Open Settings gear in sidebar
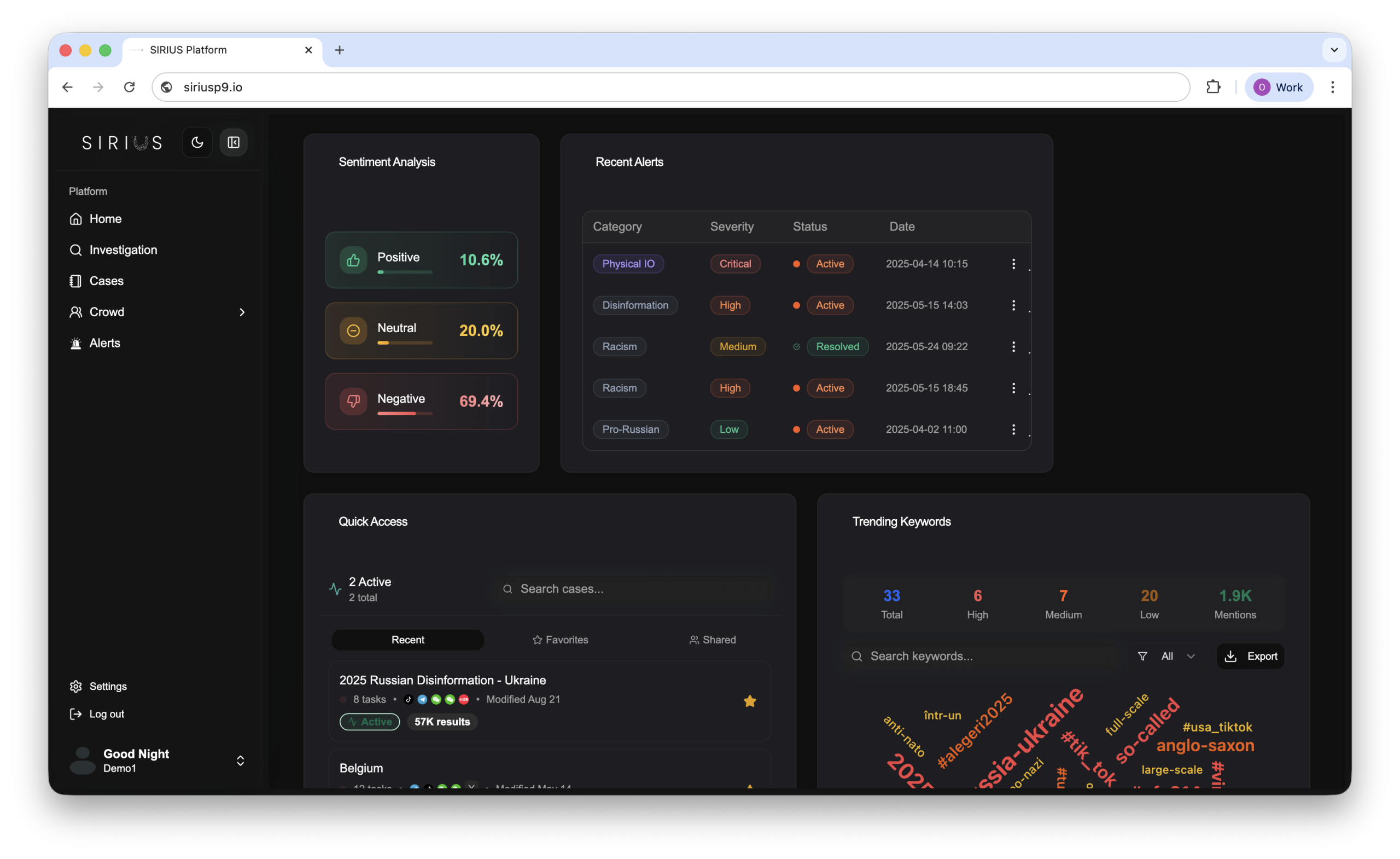Viewport: 1400px width, 859px height. 75,686
